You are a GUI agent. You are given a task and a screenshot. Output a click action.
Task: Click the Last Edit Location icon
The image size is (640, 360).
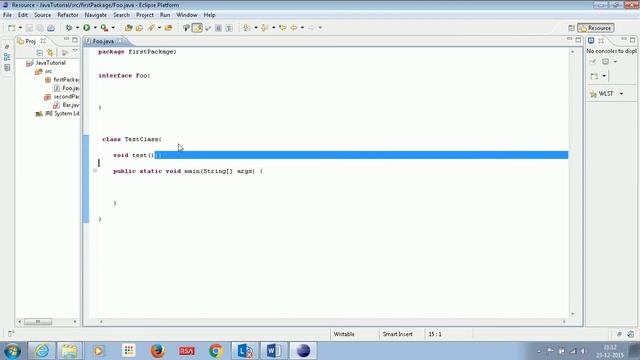tap(282, 28)
